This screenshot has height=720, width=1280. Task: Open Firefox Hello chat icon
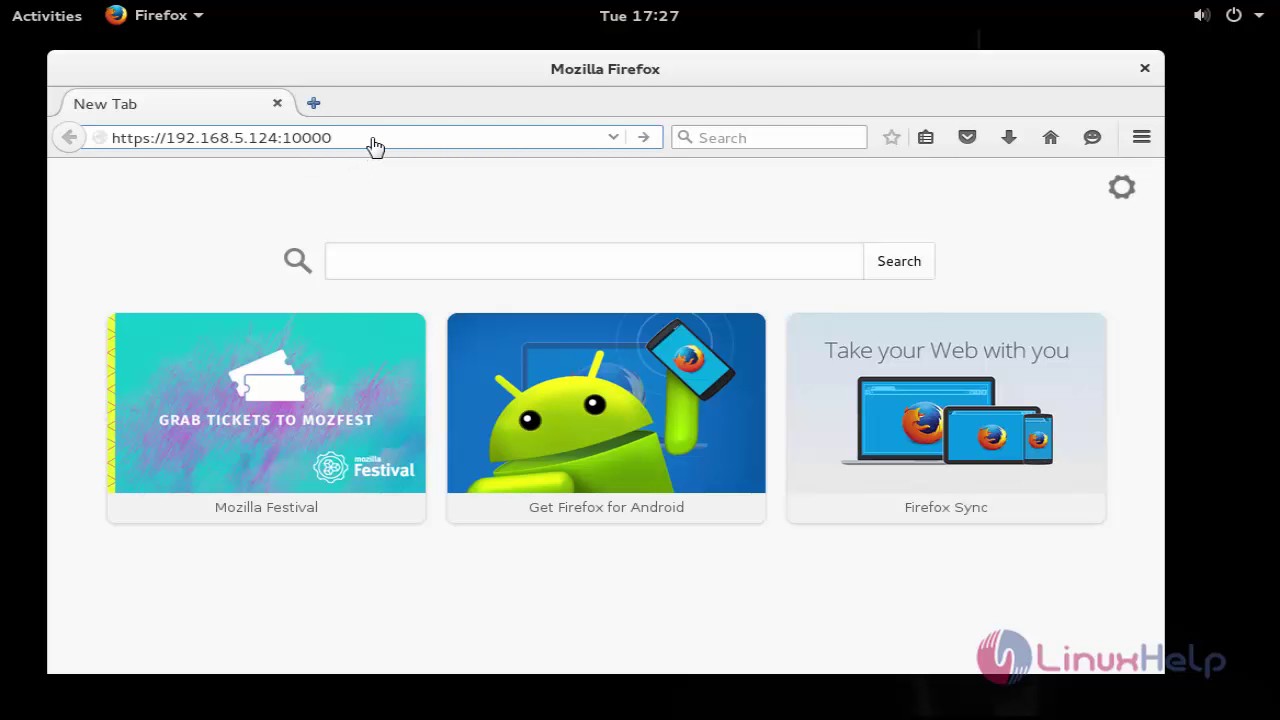tap(1092, 137)
